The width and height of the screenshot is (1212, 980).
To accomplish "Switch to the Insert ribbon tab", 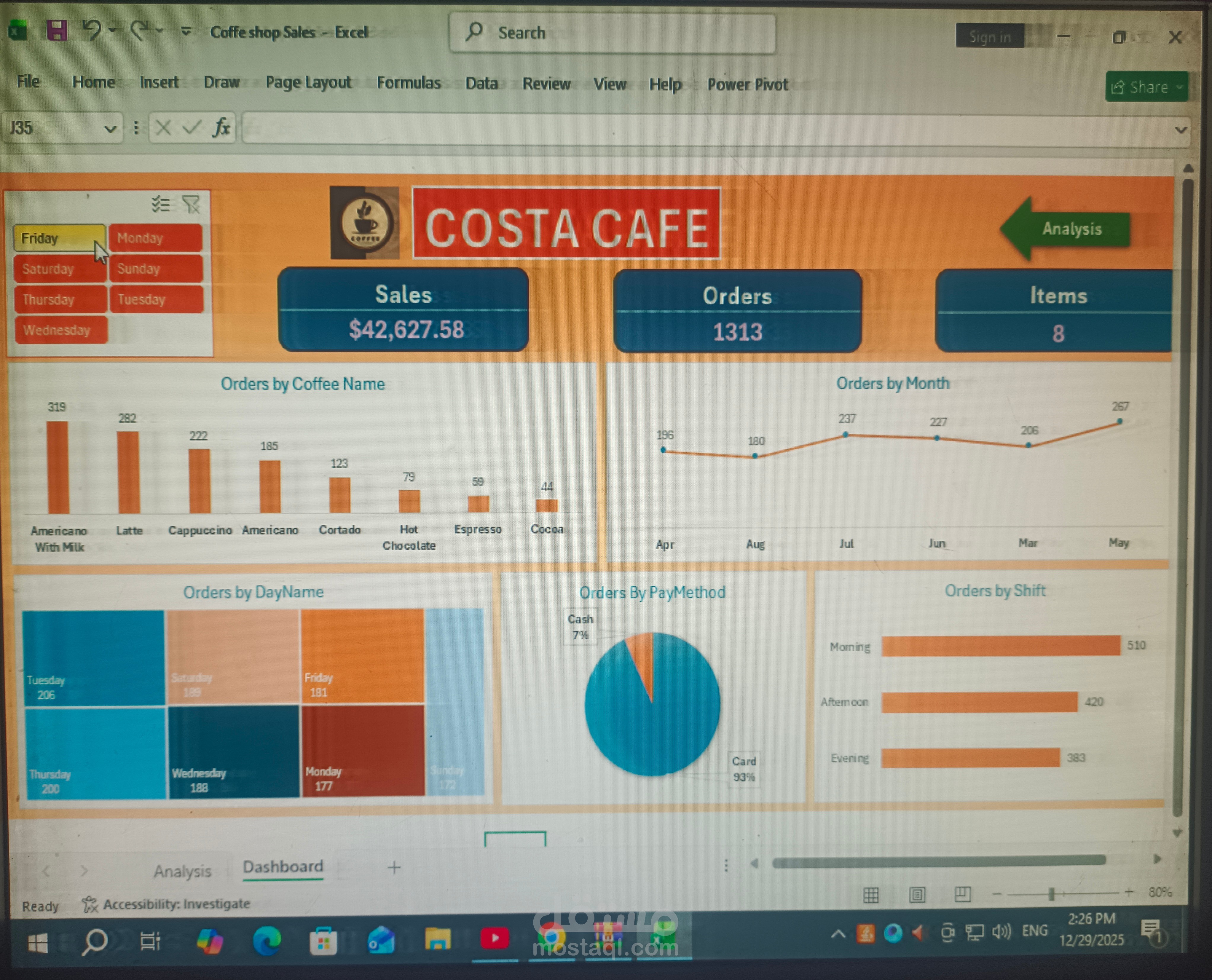I will (x=159, y=82).
